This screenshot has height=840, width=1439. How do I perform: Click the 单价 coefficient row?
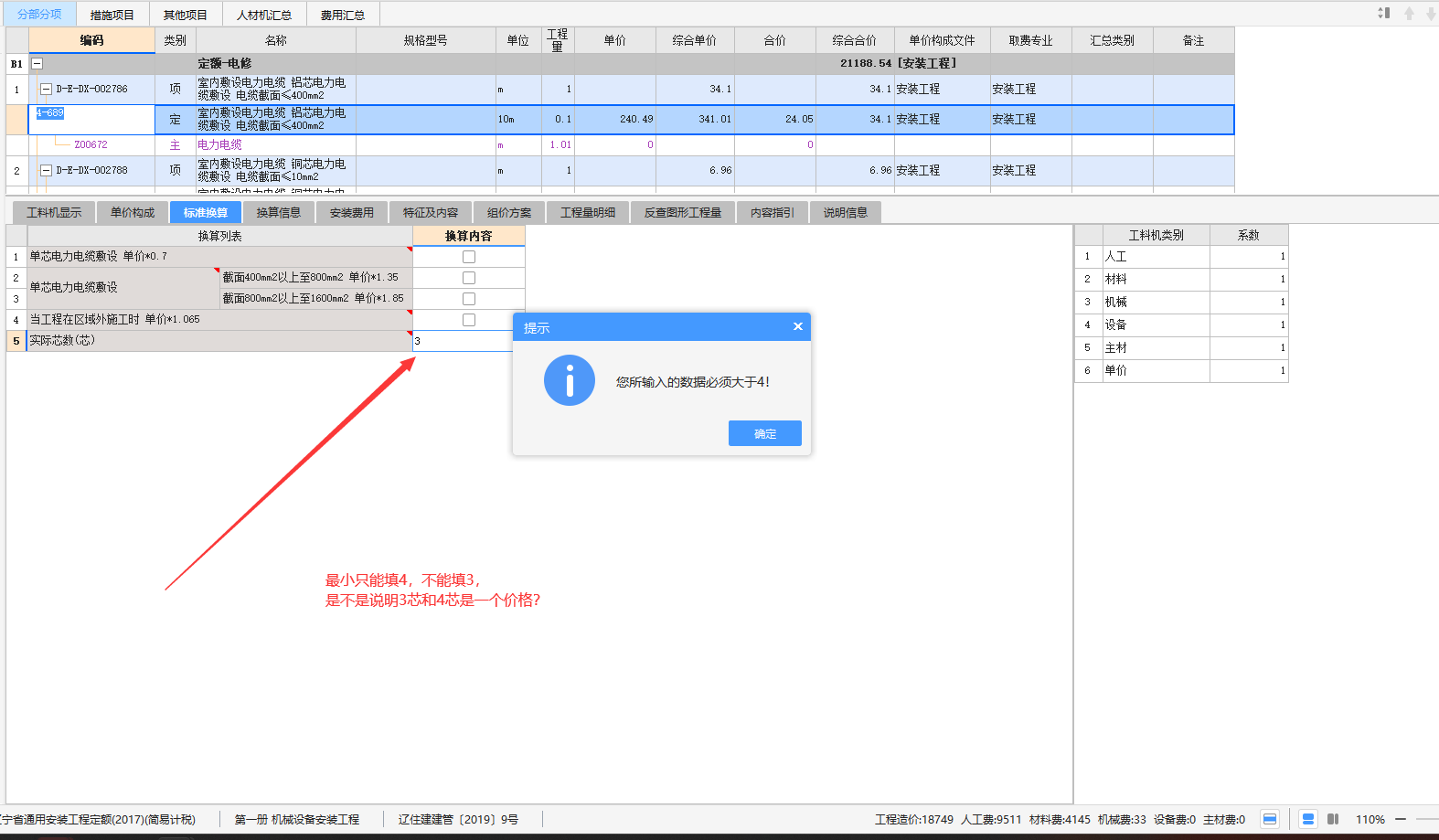pyautogui.click(x=1181, y=371)
